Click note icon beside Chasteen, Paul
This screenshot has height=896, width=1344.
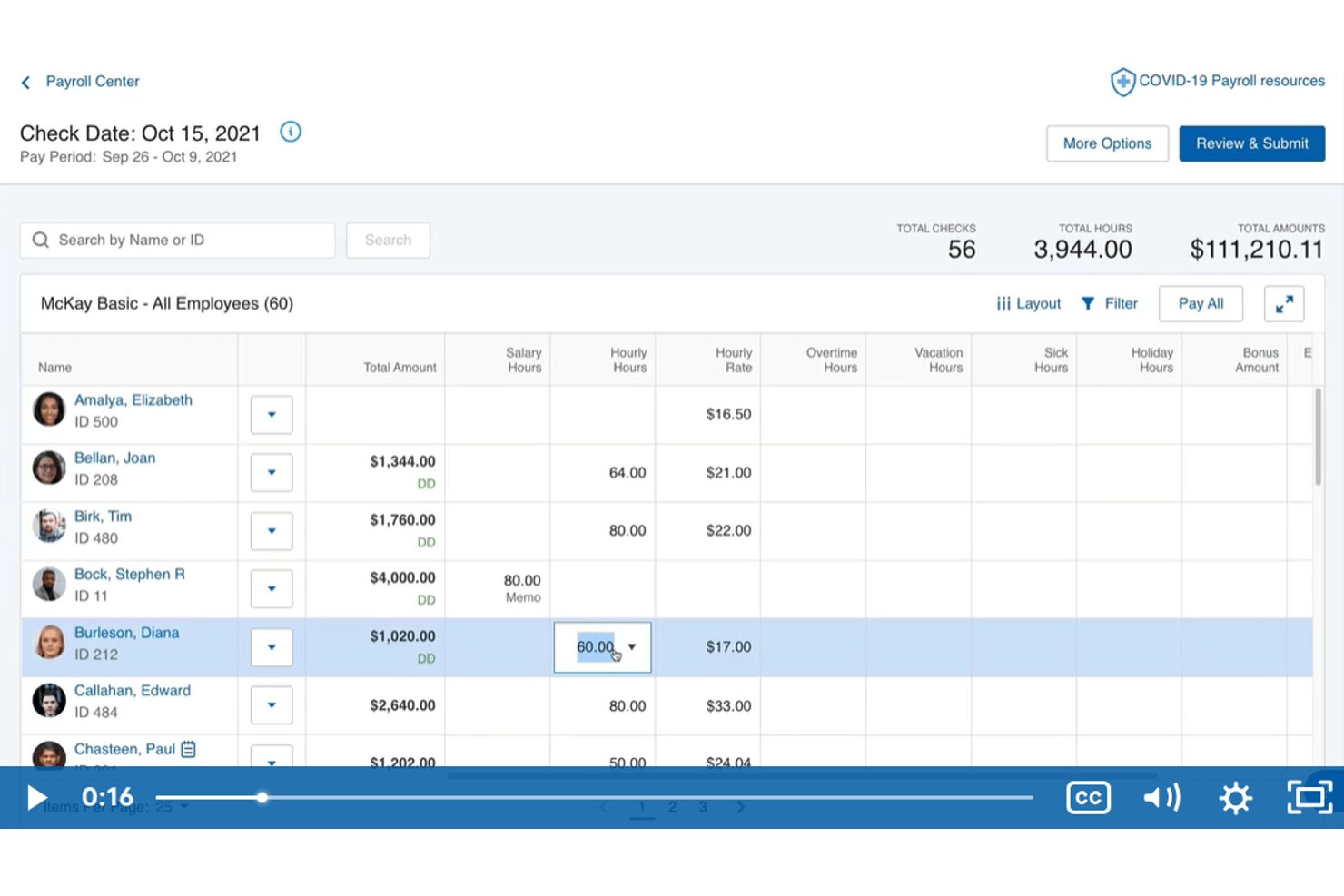point(188,749)
